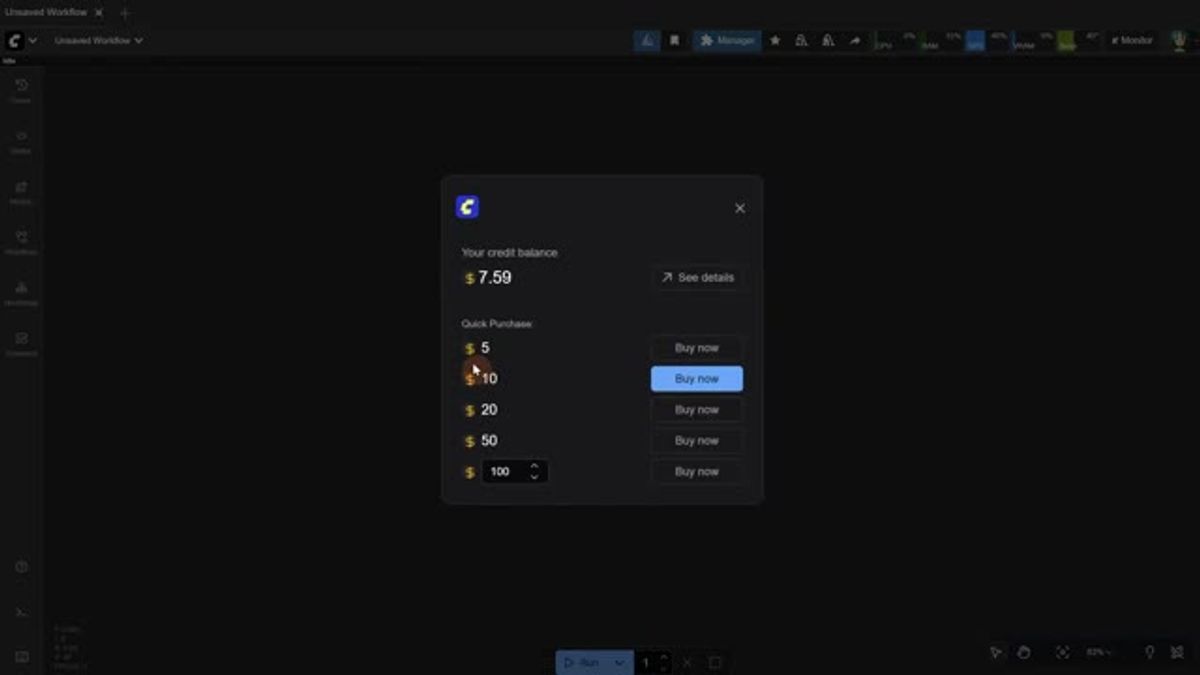Viewport: 1200px width, 675px height.
Task: Buy now for the custom 100 amount
Action: pos(697,472)
